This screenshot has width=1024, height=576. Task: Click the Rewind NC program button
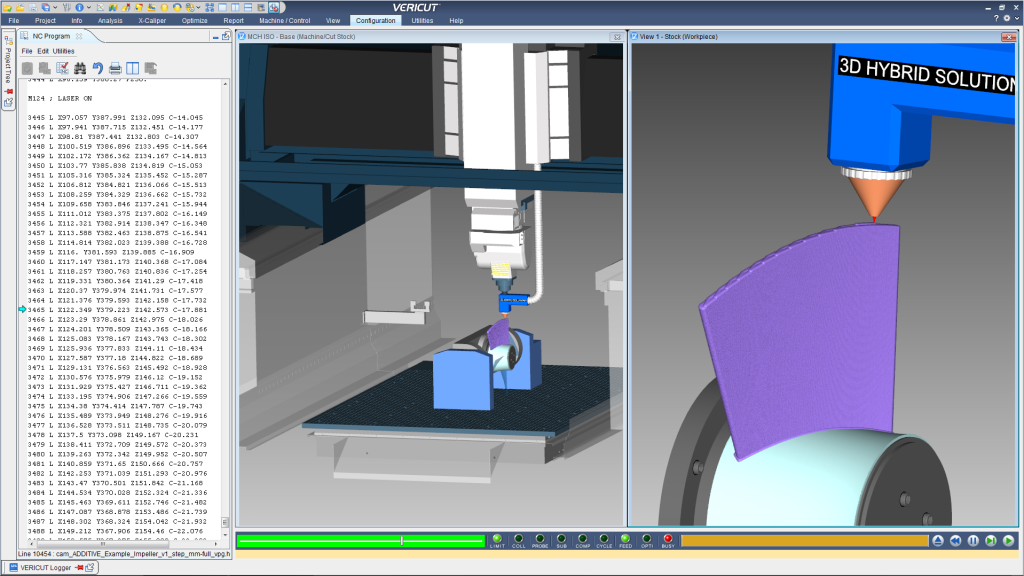pyautogui.click(x=955, y=540)
